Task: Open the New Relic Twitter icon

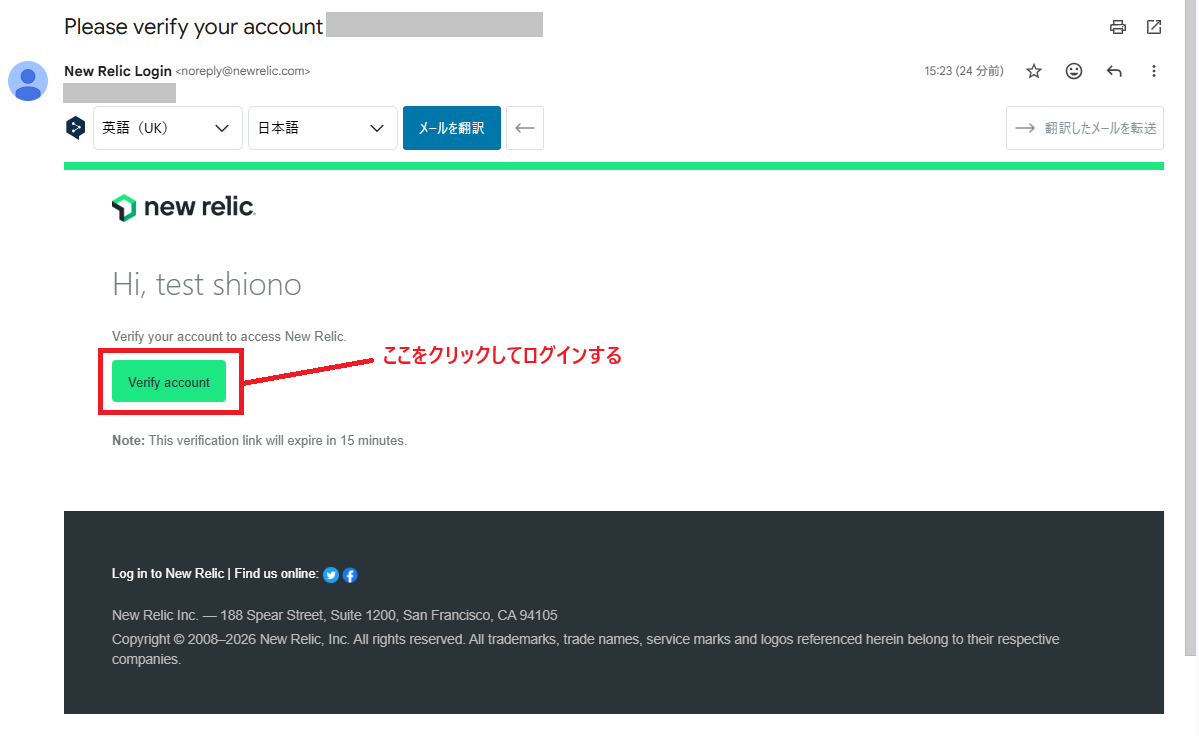Action: click(x=330, y=575)
